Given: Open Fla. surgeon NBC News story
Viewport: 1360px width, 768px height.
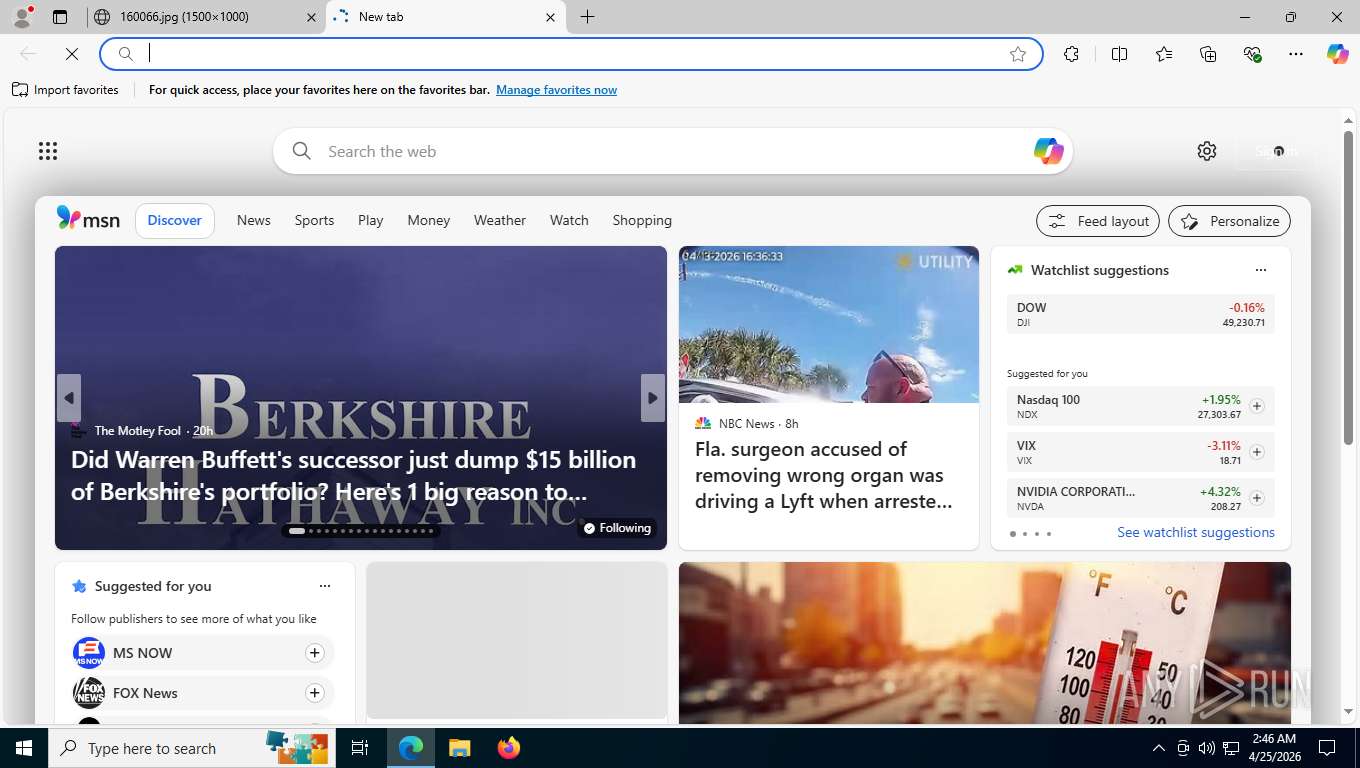Looking at the screenshot, I should tap(824, 475).
